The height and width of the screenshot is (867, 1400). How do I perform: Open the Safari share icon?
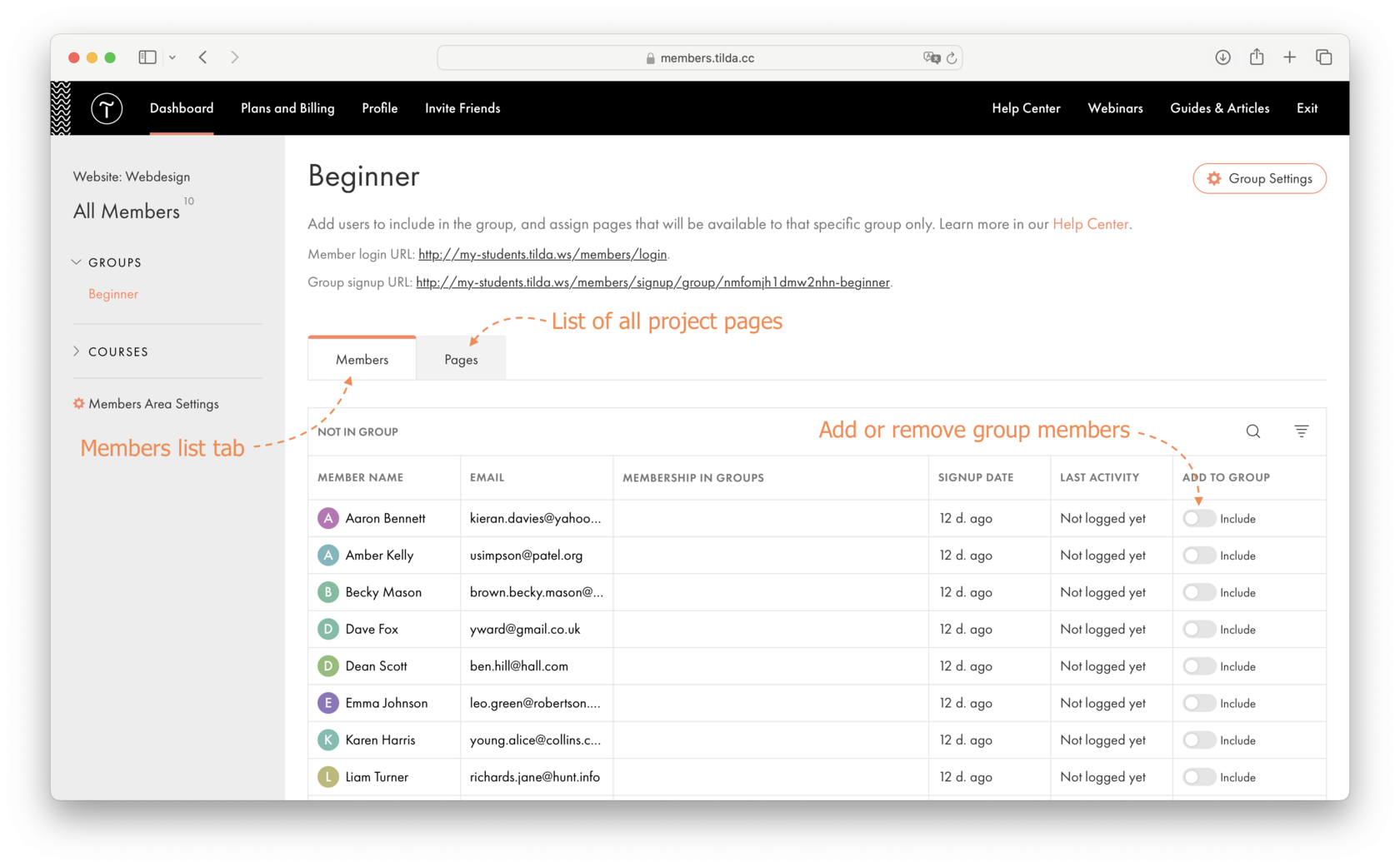(1257, 57)
